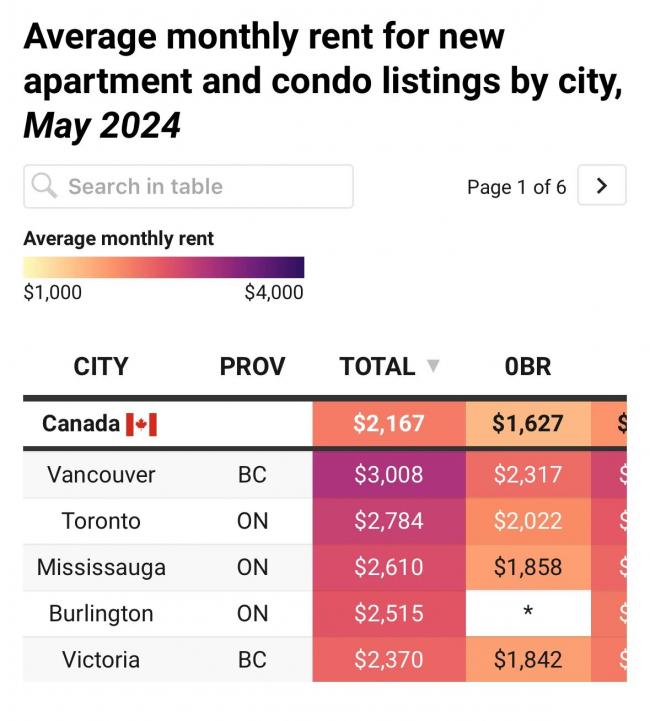Go to next table page arrow
The width and height of the screenshot is (650, 721).
(601, 186)
